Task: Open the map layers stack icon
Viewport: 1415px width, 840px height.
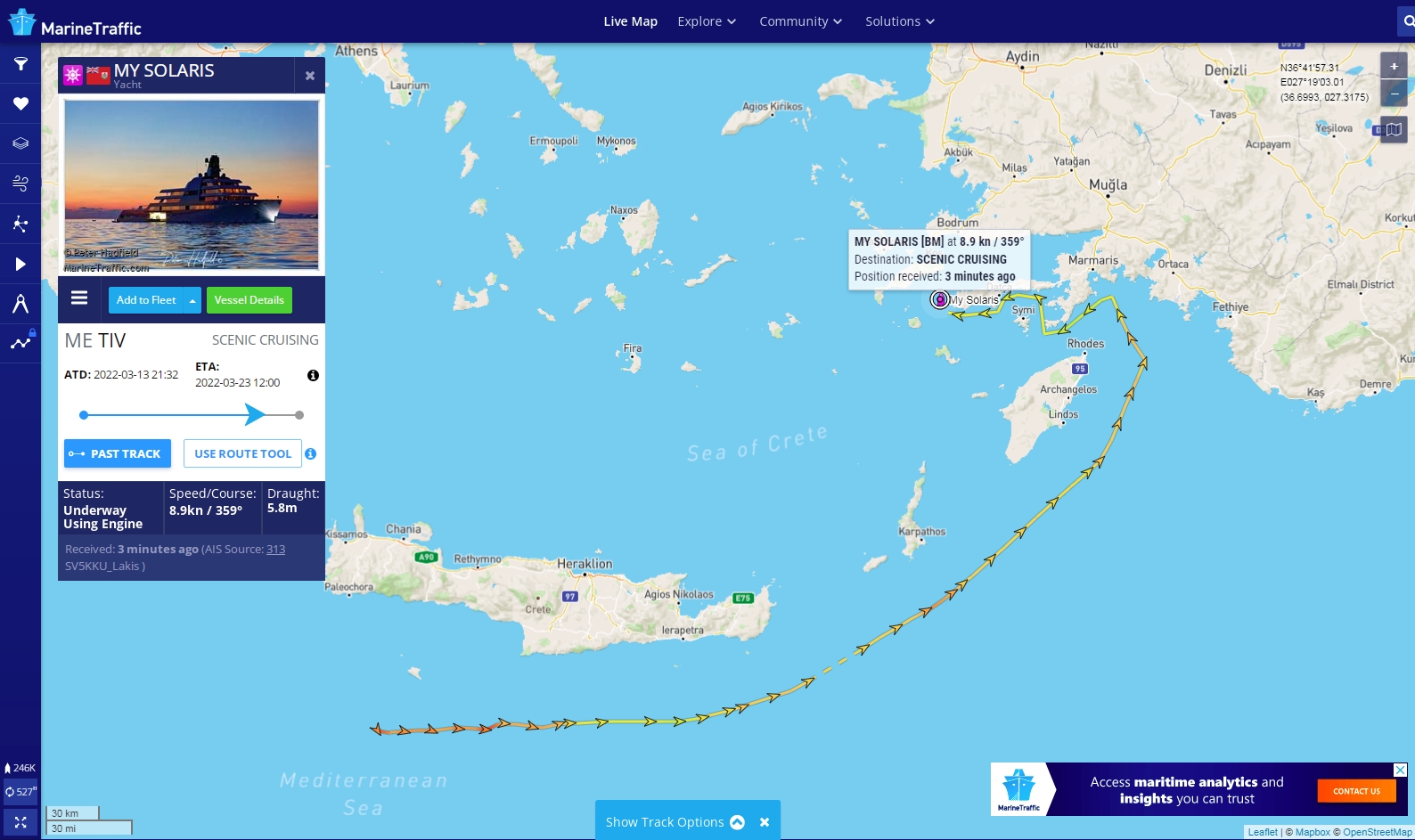Action: 20,143
